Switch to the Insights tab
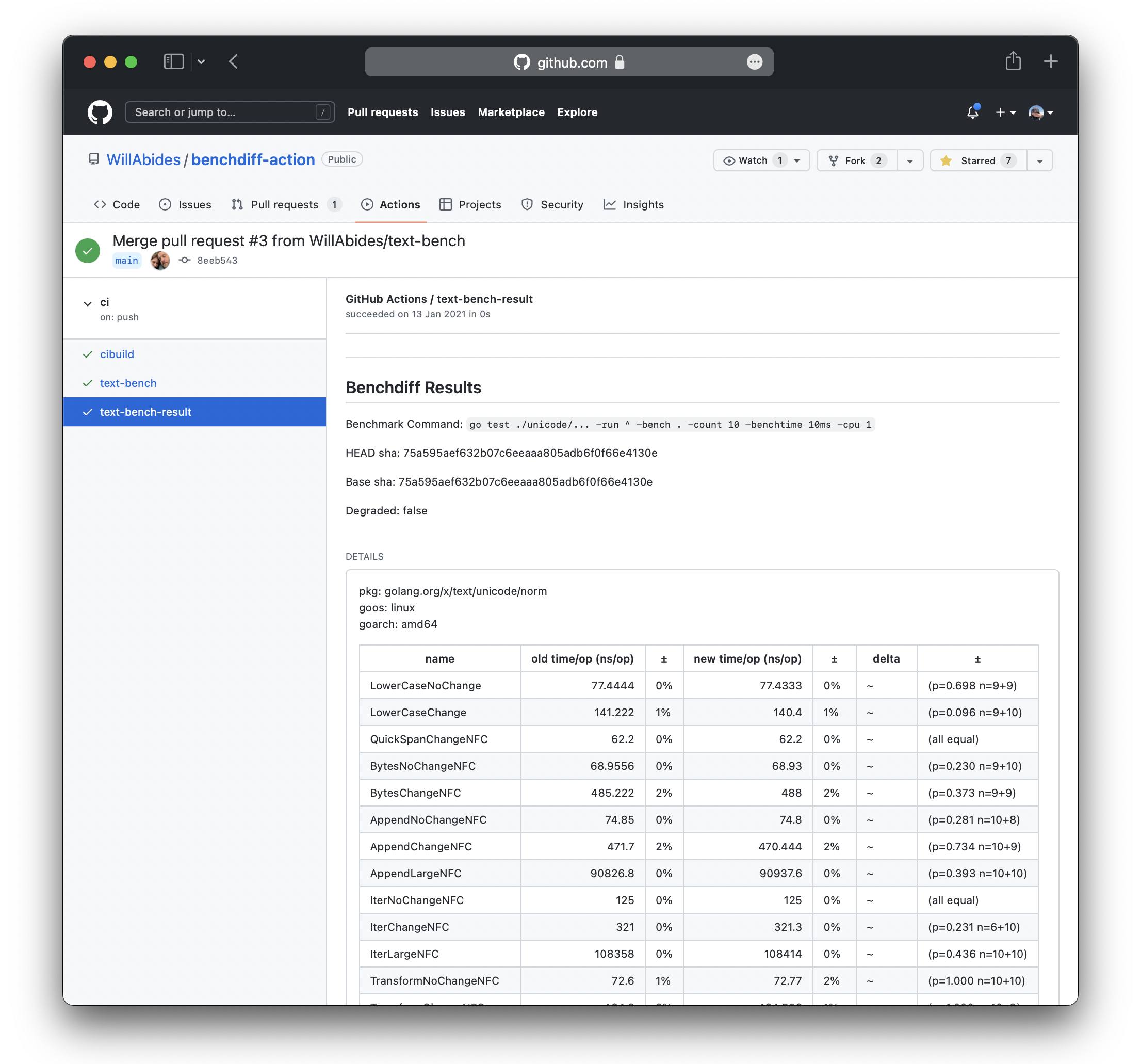 pyautogui.click(x=633, y=204)
